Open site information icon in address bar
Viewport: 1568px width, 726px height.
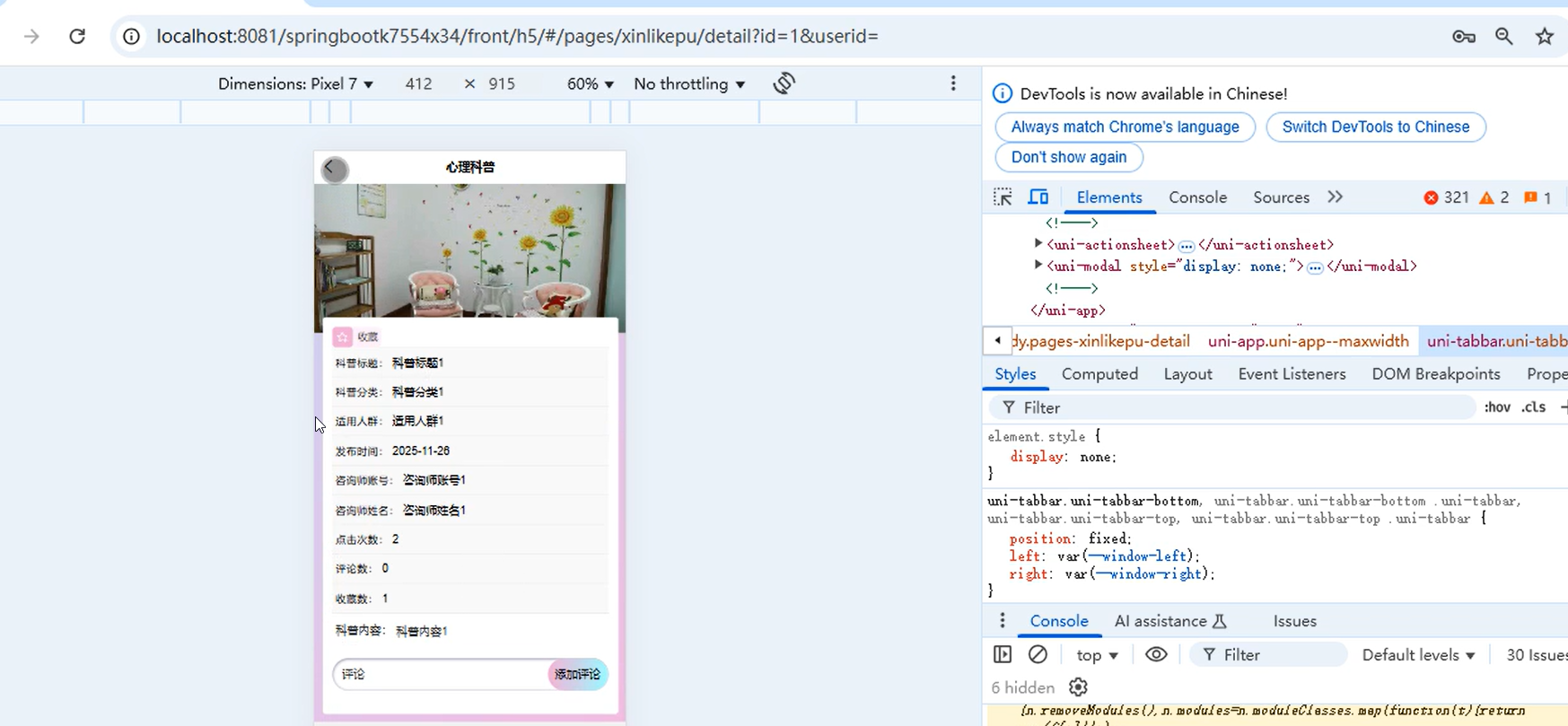pos(131,36)
